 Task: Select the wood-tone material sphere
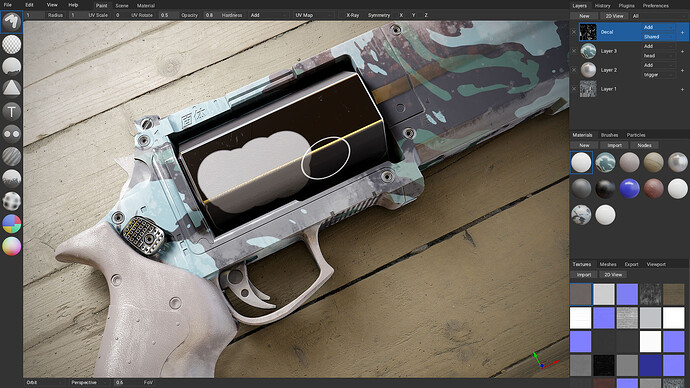(x=653, y=162)
